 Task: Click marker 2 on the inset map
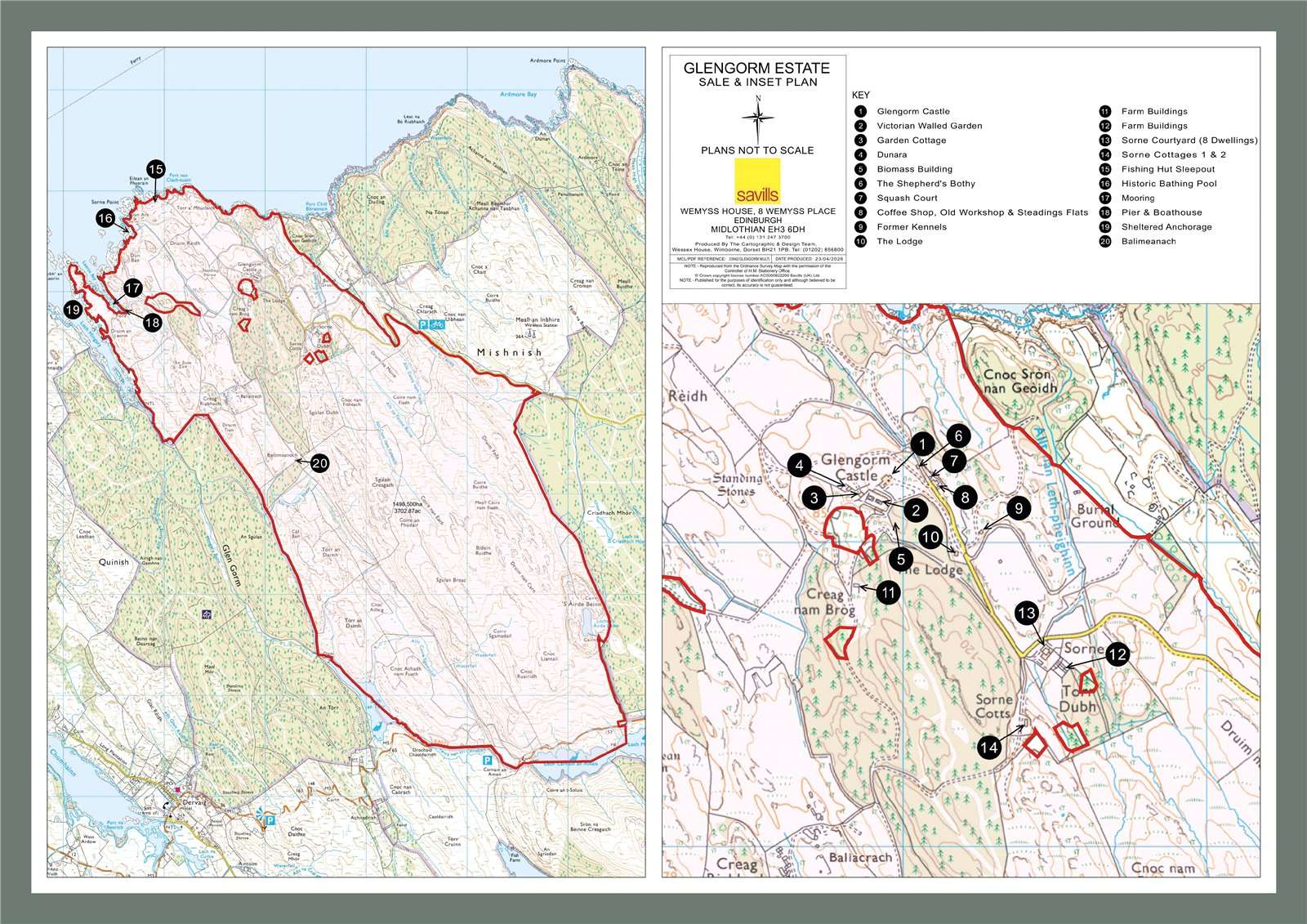tap(916, 511)
